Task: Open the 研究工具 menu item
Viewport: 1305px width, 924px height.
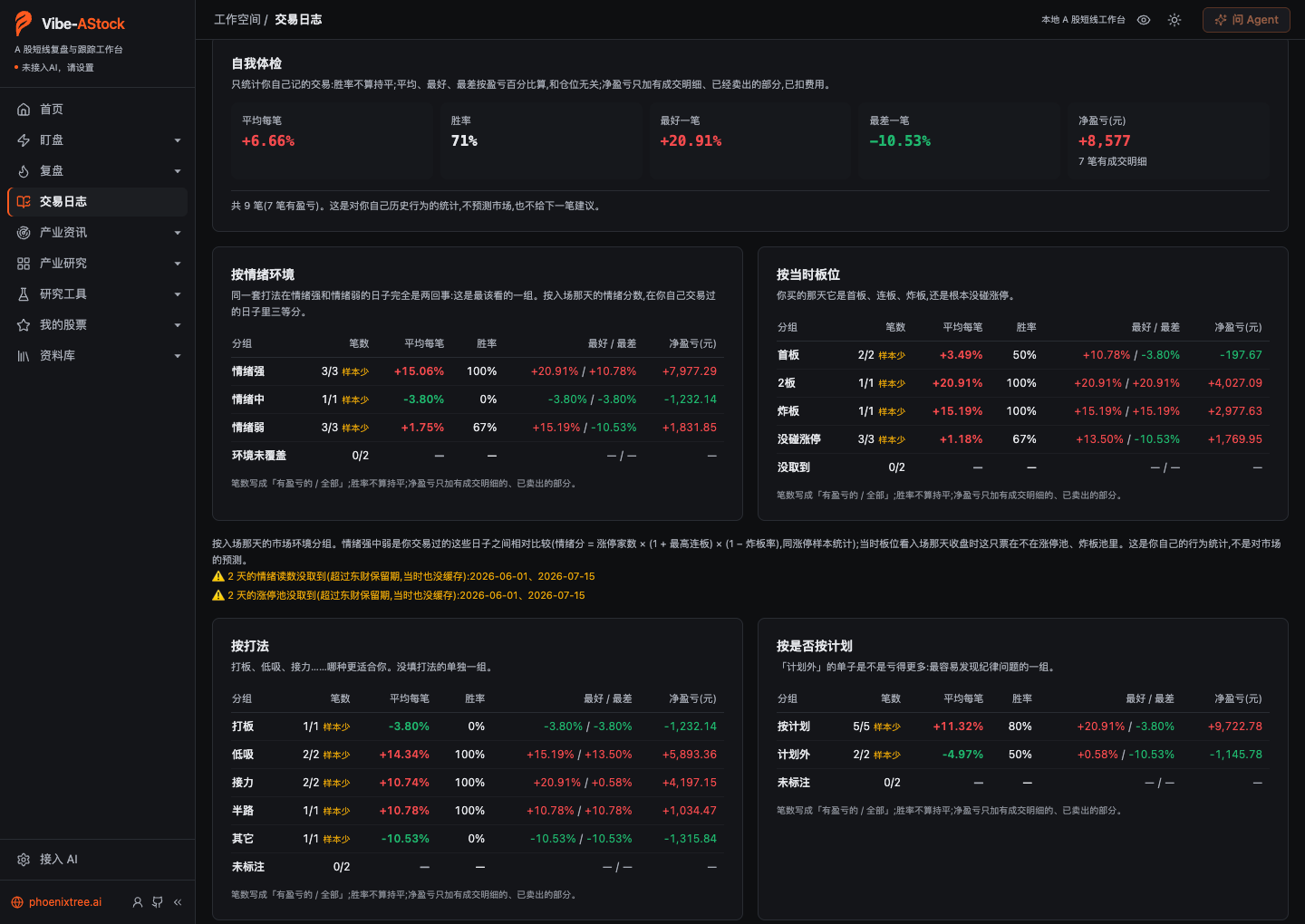Action: click(x=97, y=294)
